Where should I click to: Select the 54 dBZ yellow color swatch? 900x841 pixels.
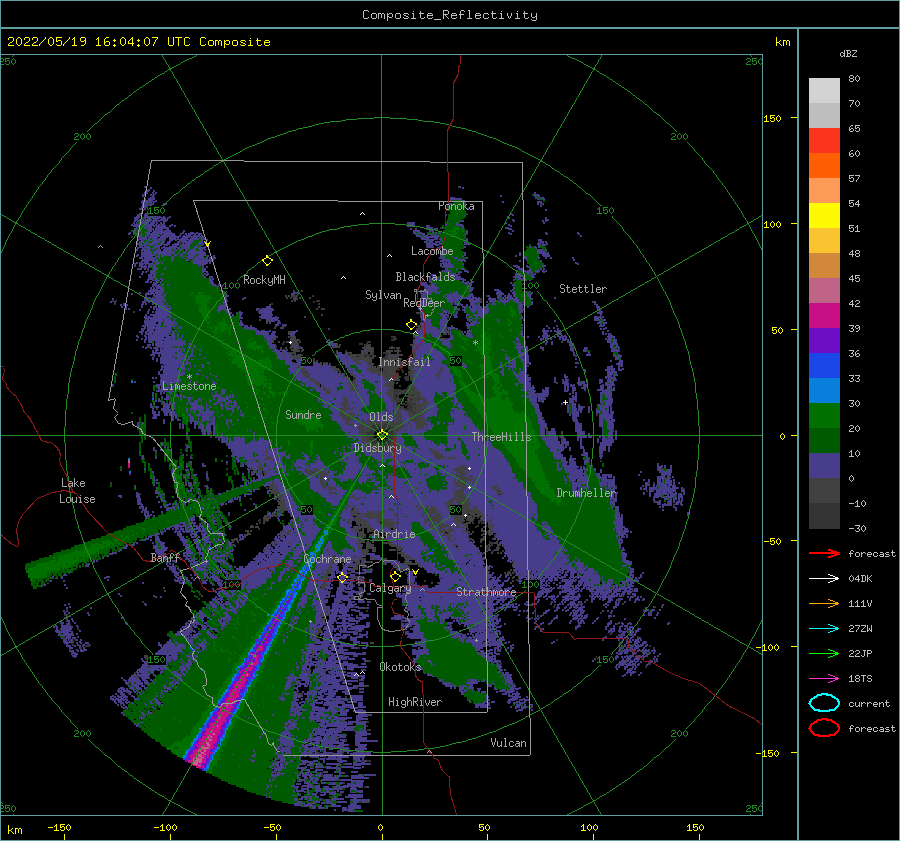(x=824, y=215)
